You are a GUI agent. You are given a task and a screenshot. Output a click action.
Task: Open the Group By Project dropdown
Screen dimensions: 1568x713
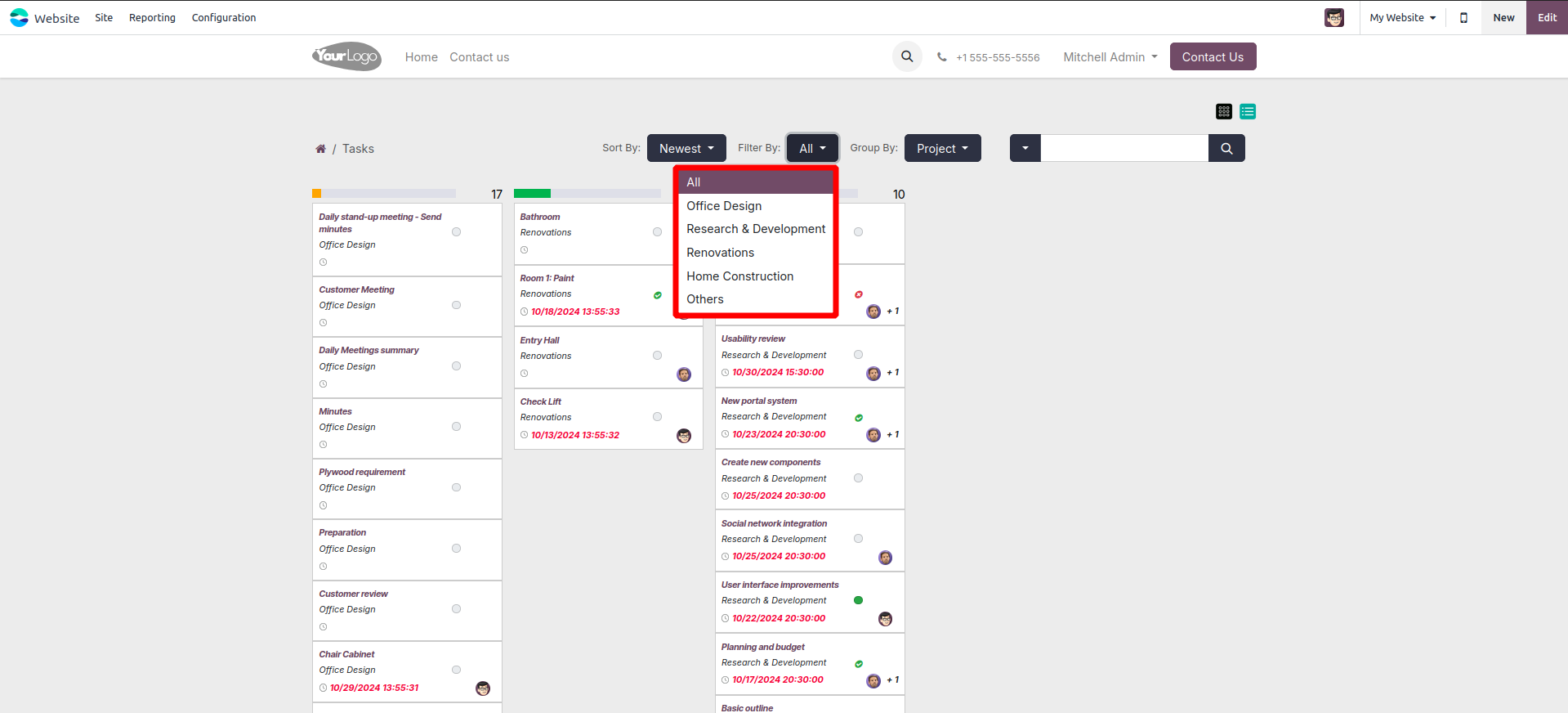tap(943, 148)
